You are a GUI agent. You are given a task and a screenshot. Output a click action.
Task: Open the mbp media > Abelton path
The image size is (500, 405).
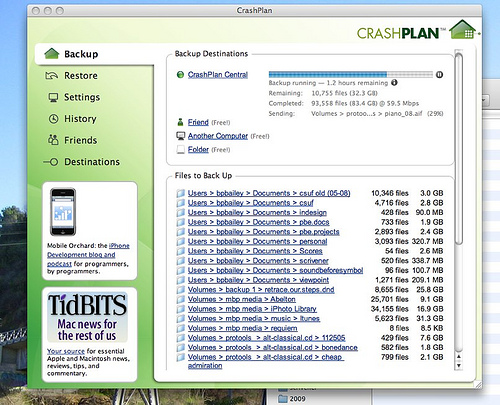pos(242,299)
